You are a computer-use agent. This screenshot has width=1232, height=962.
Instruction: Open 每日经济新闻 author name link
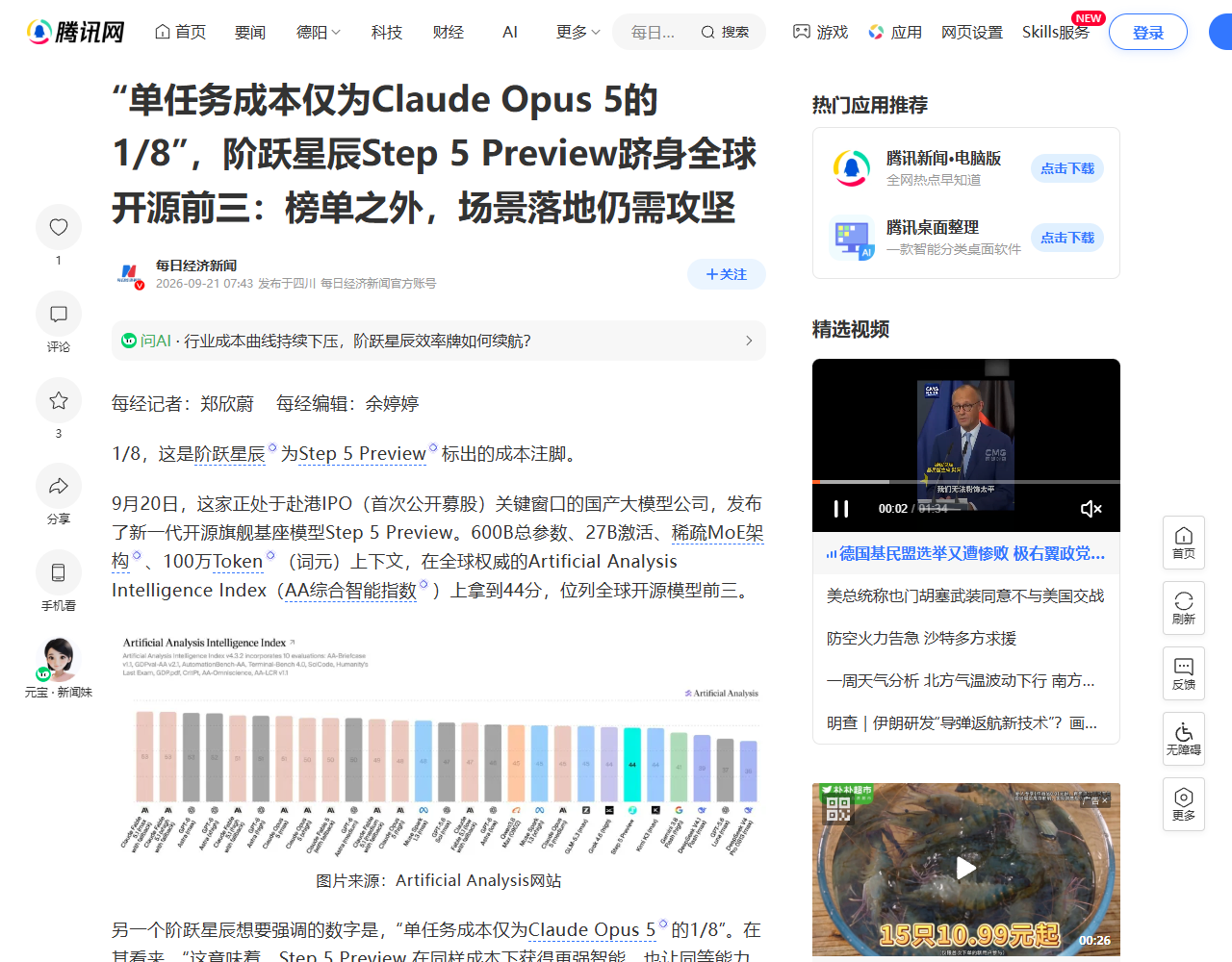click(196, 266)
